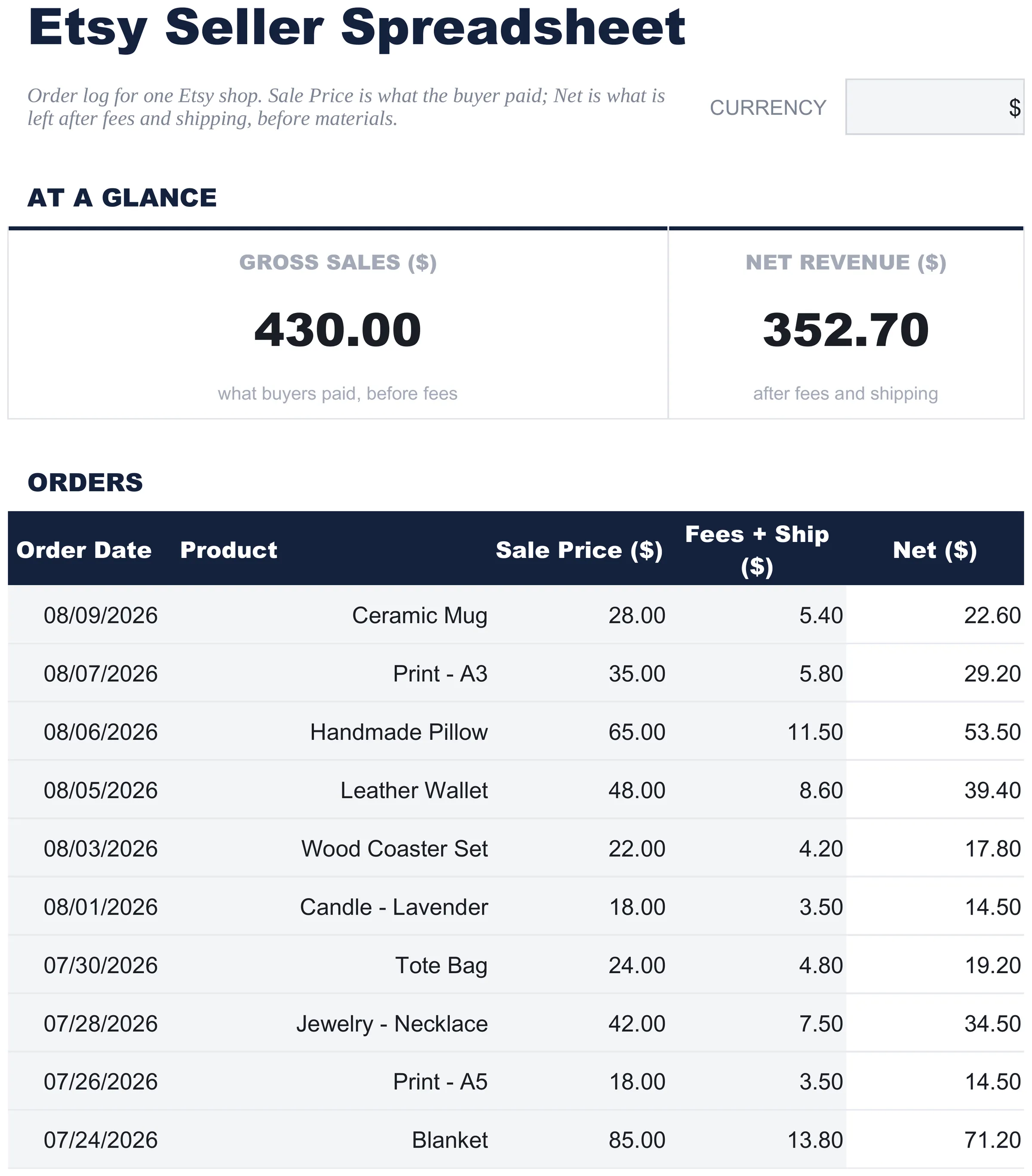Viewport: 1032px width, 1176px height.
Task: Click the 17.80 net cell
Action: point(935,848)
